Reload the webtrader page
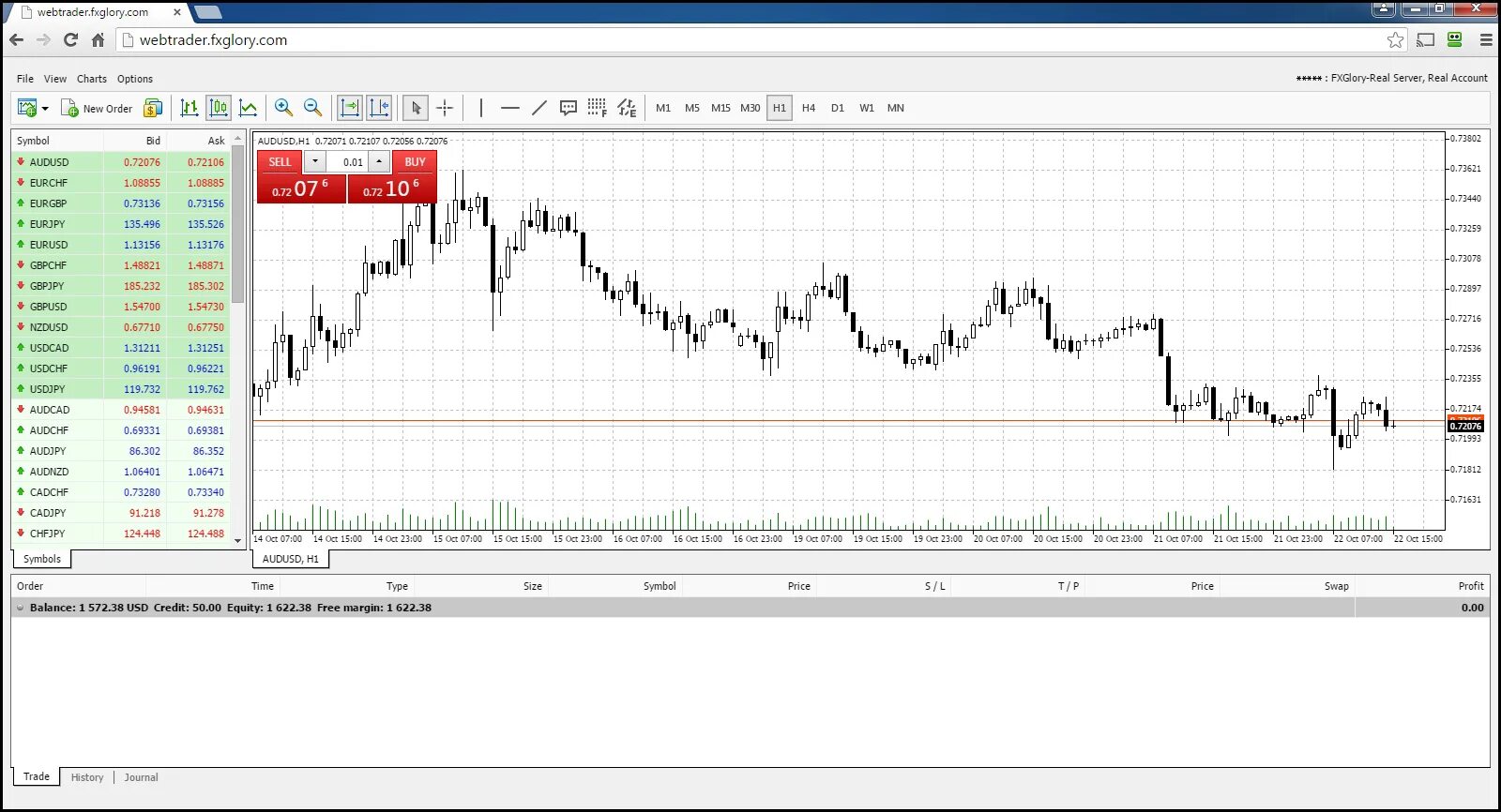1501x812 pixels. pyautogui.click(x=70, y=40)
